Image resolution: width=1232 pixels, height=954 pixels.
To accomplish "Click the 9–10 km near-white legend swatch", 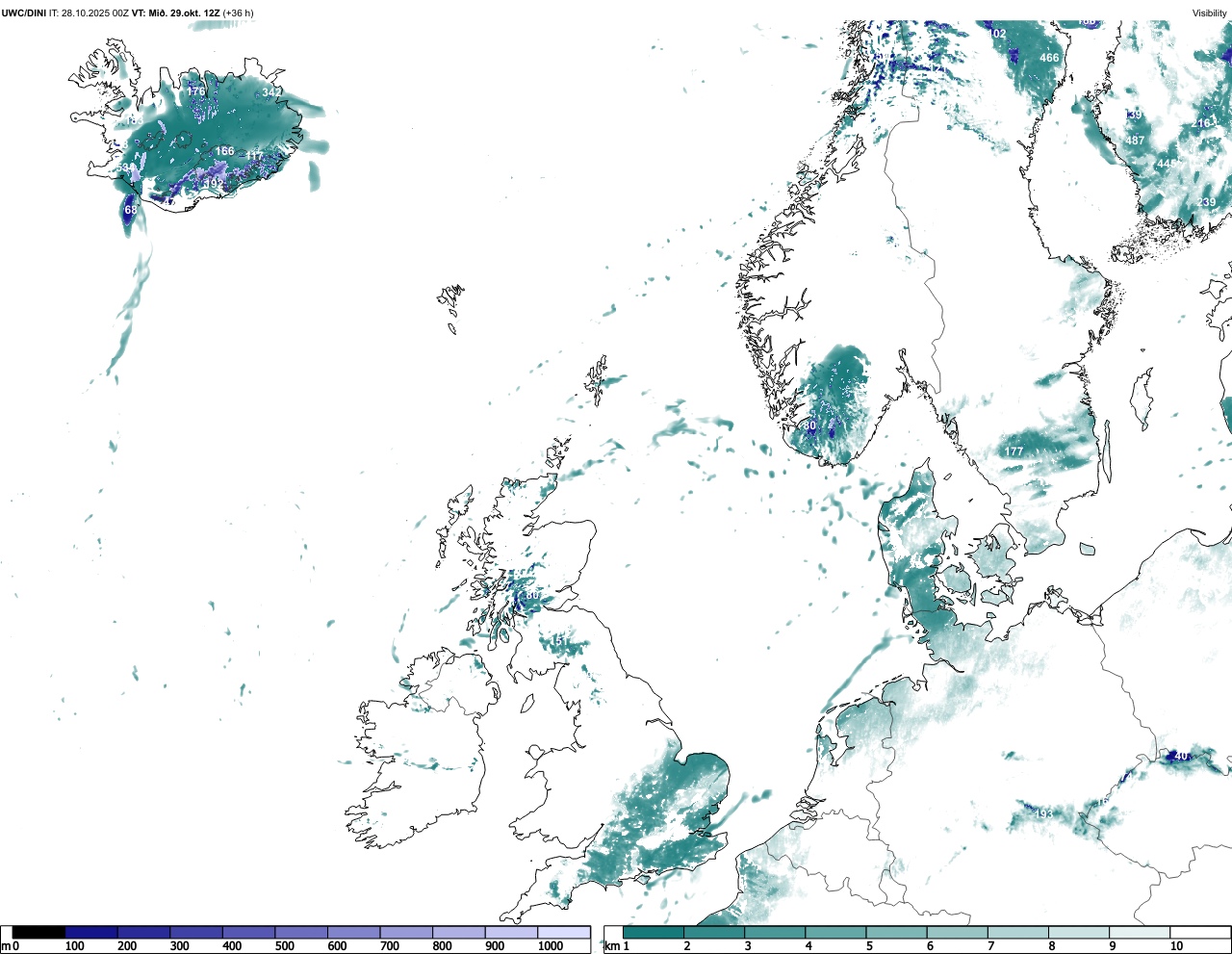I will click(x=1139, y=932).
